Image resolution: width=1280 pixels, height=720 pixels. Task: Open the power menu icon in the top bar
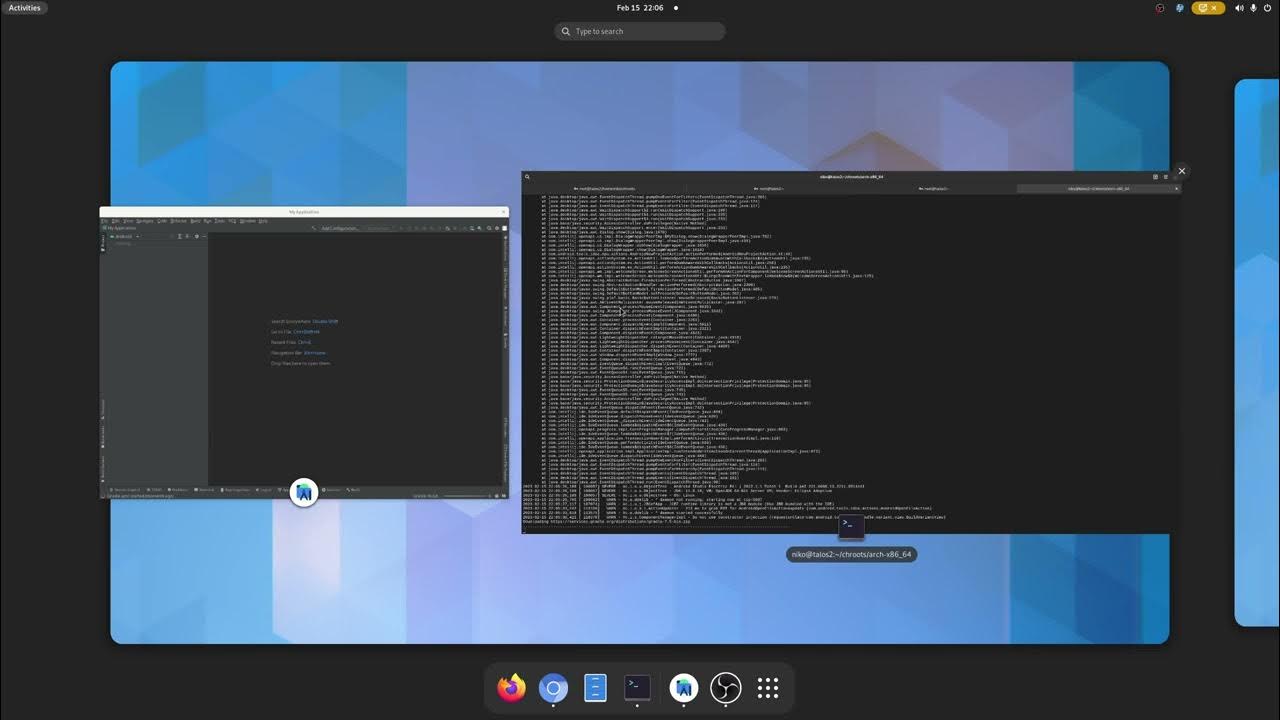(1267, 8)
